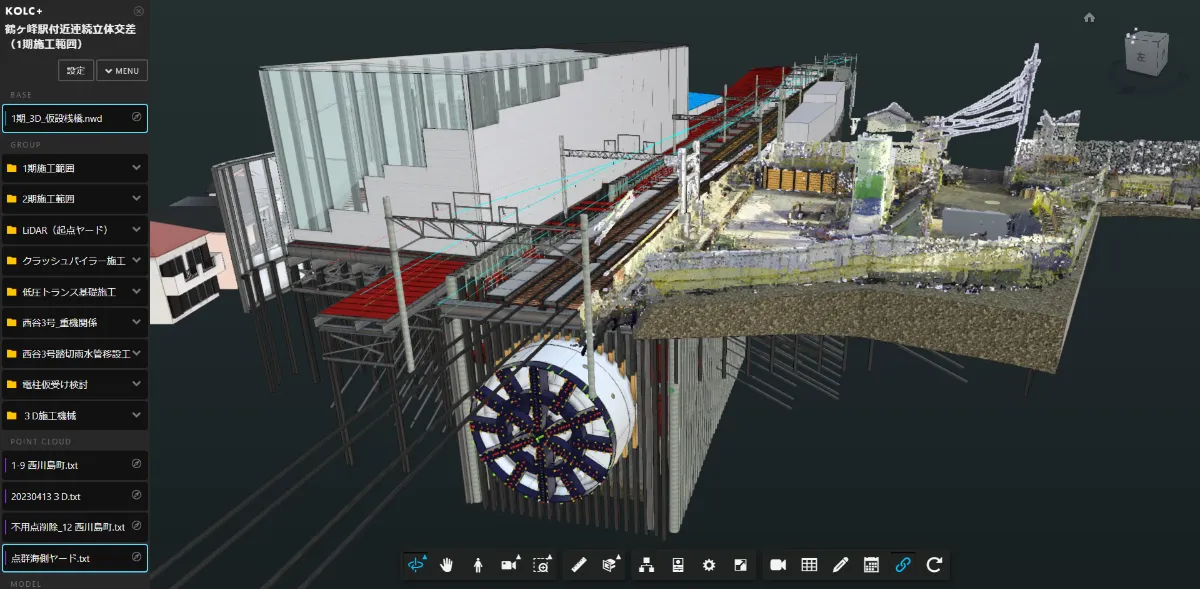The height and width of the screenshot is (589, 1200).
Task: Toggle the background contrast icon
Action: pyautogui.click(x=740, y=565)
